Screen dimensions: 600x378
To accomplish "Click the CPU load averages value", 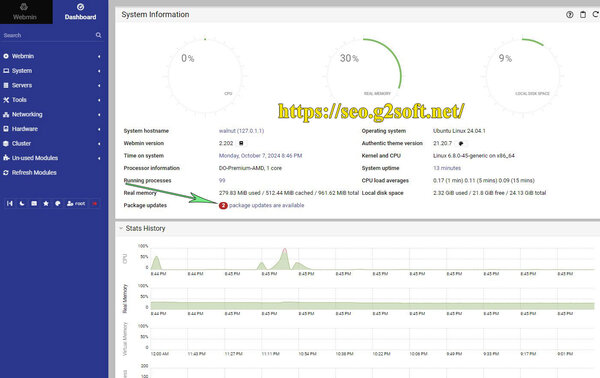I will click(484, 181).
